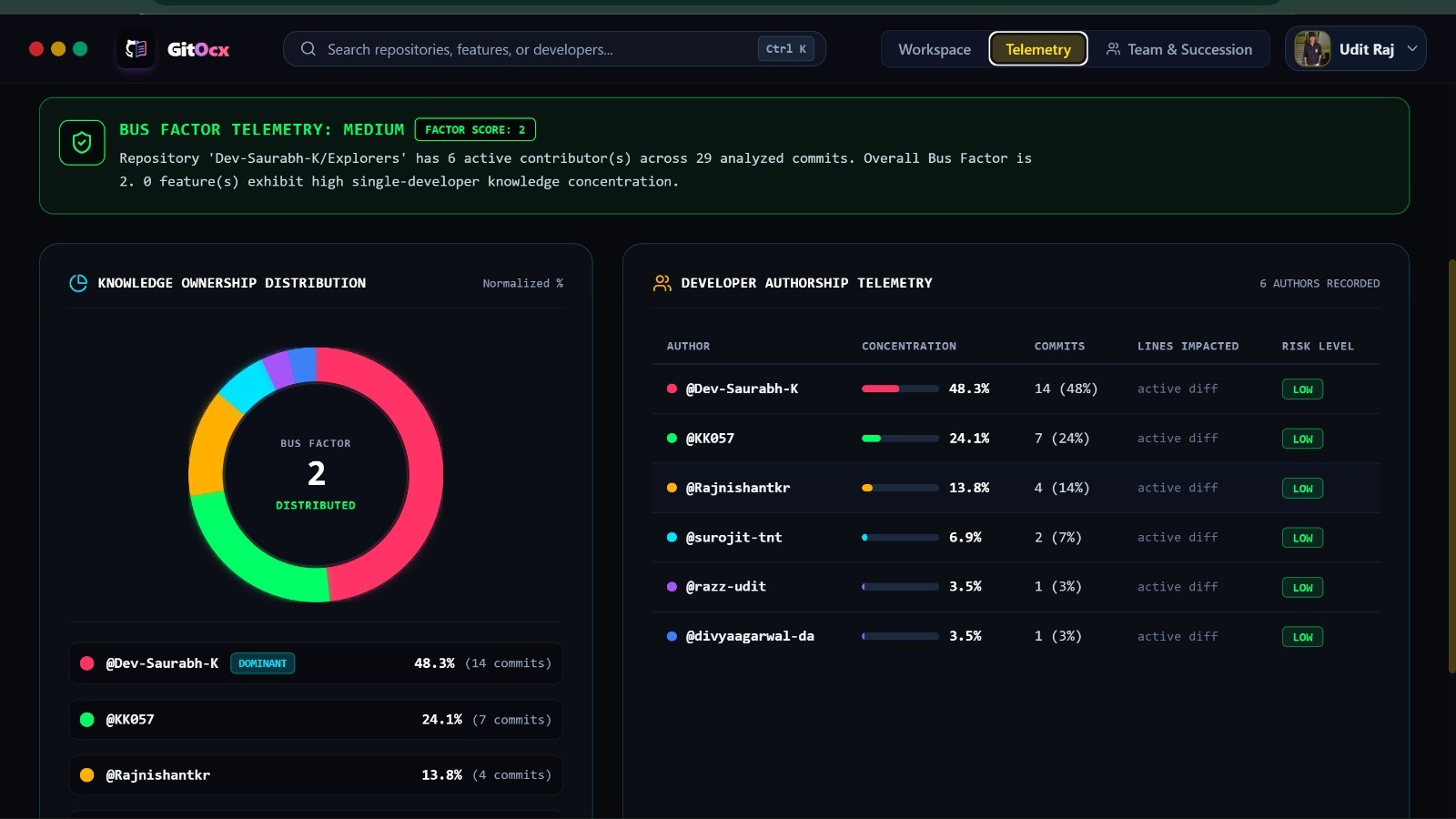Click the green color dot in @KK057 legend row
1456x819 pixels.
point(87,720)
